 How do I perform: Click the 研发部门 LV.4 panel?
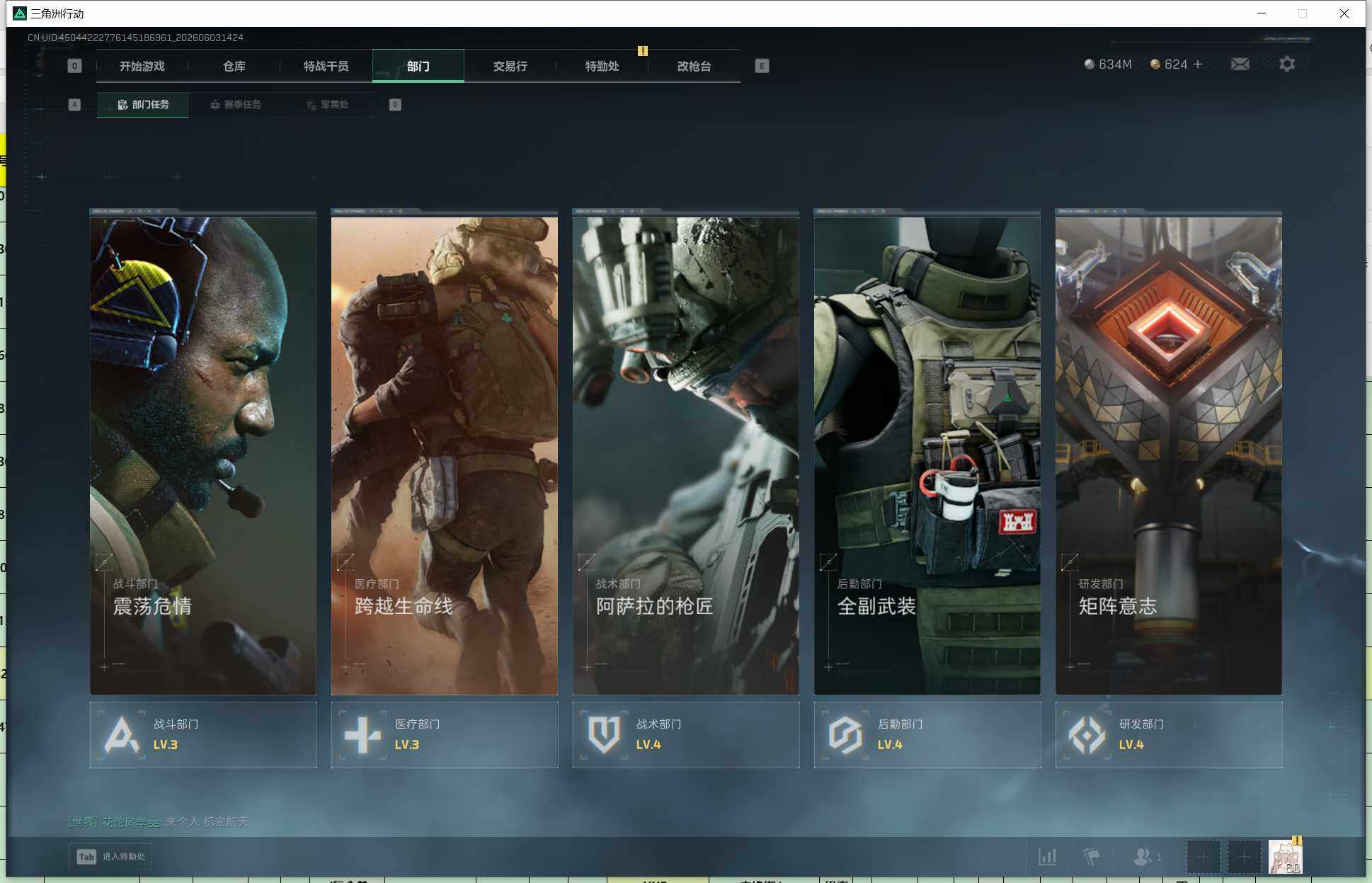(x=1169, y=735)
